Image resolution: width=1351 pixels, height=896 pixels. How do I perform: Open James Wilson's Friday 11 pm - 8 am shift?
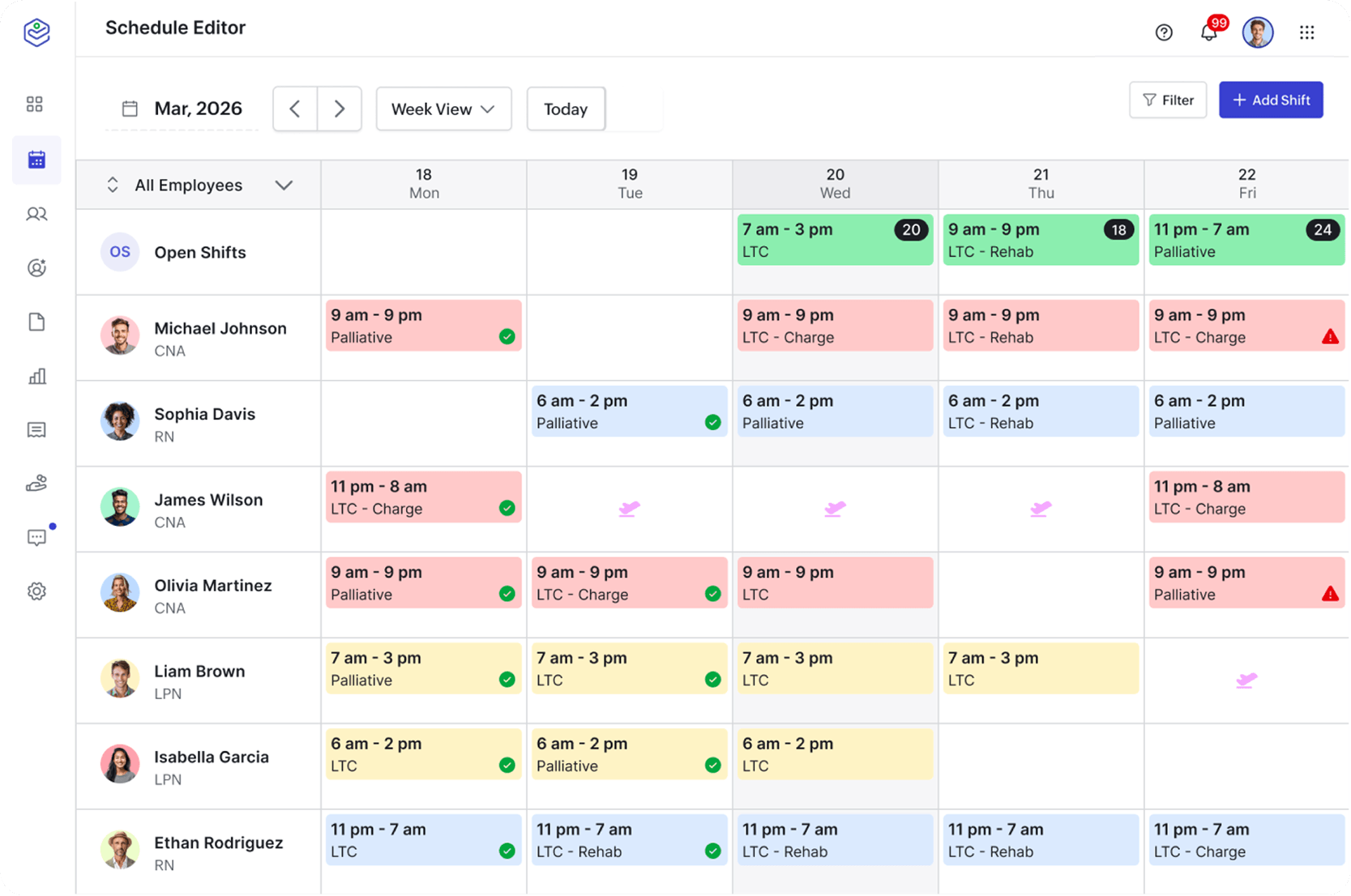(x=1247, y=497)
